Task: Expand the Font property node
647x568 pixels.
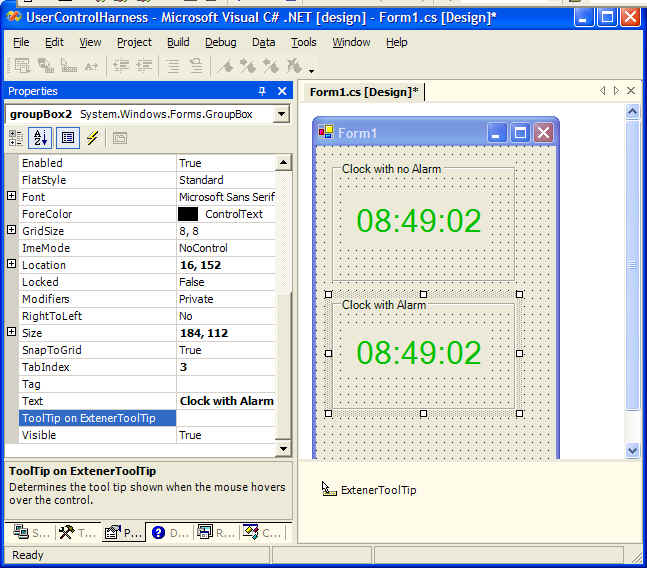Action: (x=11, y=197)
